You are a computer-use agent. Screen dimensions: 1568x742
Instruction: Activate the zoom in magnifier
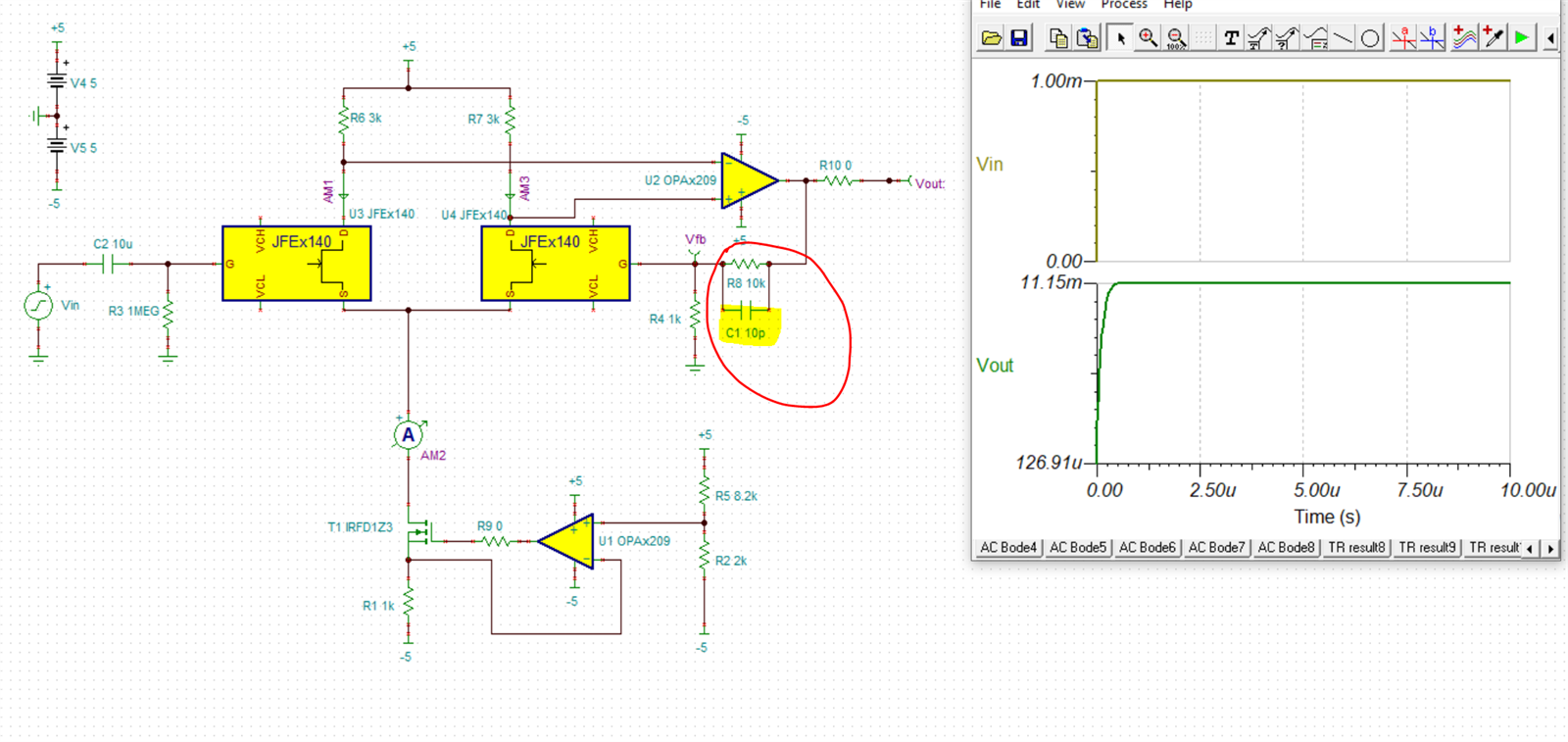(x=1148, y=38)
